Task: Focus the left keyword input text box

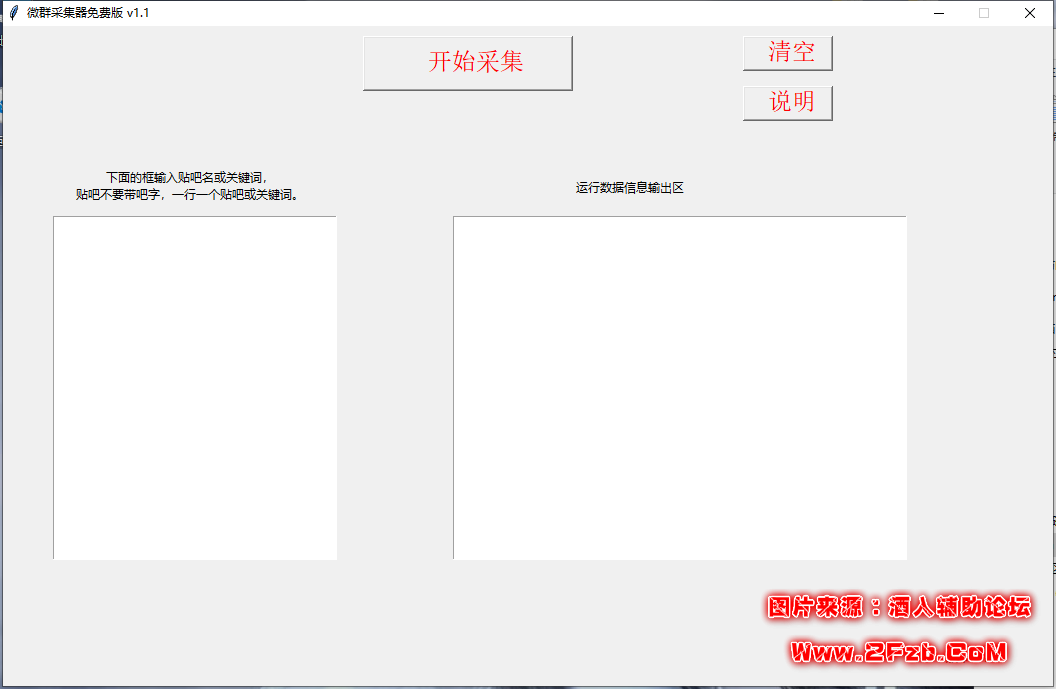Action: [195, 387]
